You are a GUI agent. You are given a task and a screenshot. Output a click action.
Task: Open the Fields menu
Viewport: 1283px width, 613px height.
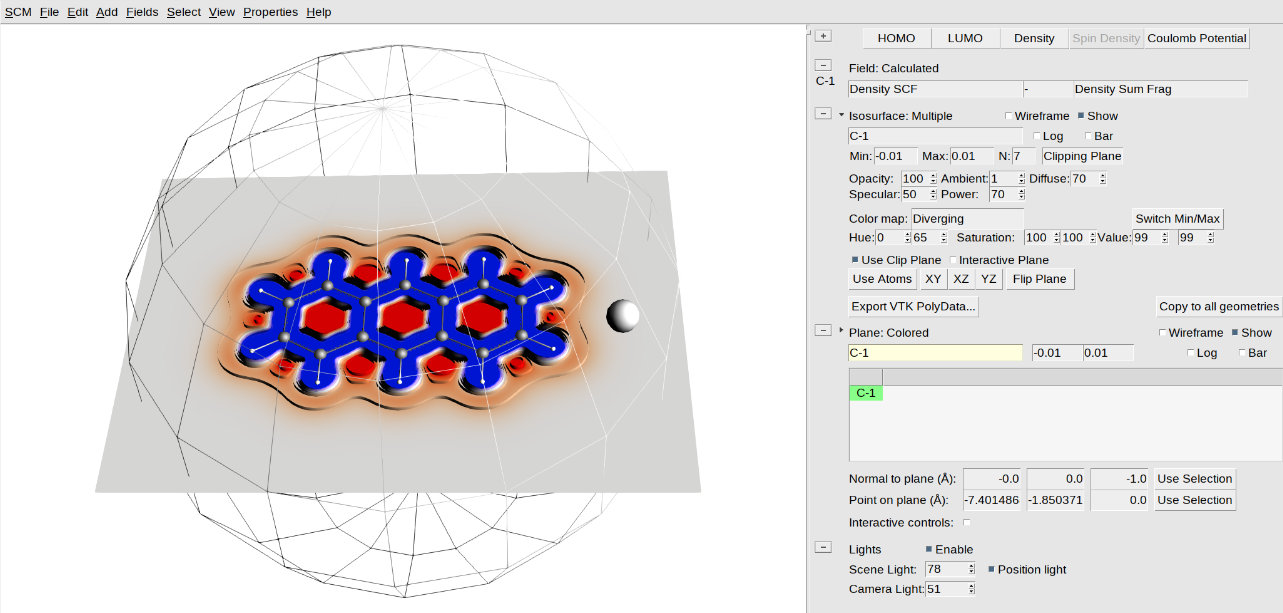point(141,11)
